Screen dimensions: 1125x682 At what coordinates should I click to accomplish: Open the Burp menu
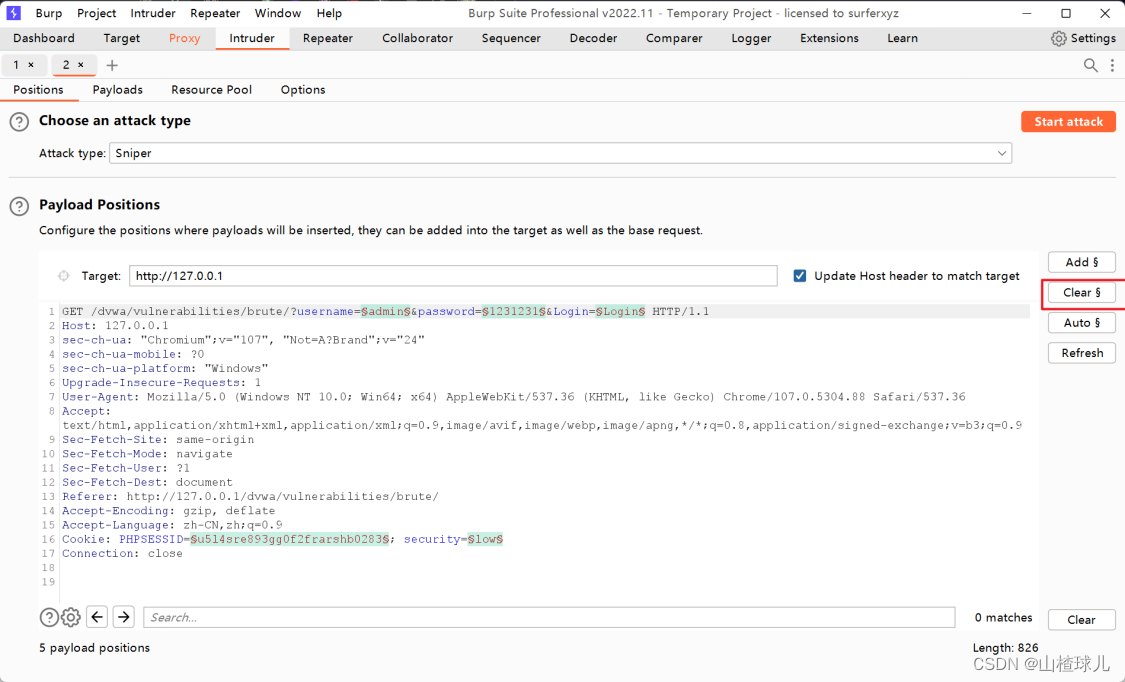49,13
